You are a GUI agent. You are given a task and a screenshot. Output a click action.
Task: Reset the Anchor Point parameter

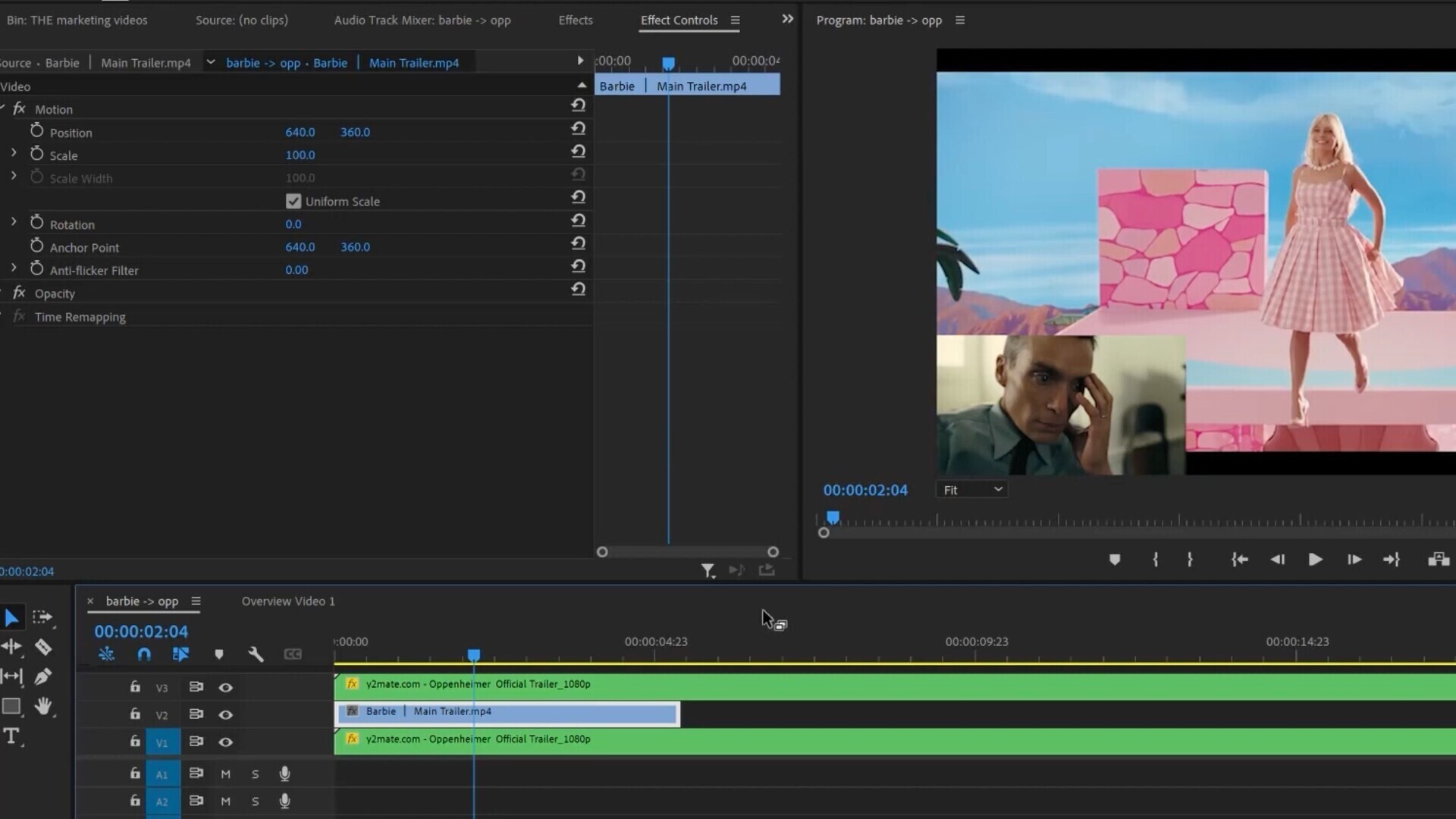coord(578,243)
